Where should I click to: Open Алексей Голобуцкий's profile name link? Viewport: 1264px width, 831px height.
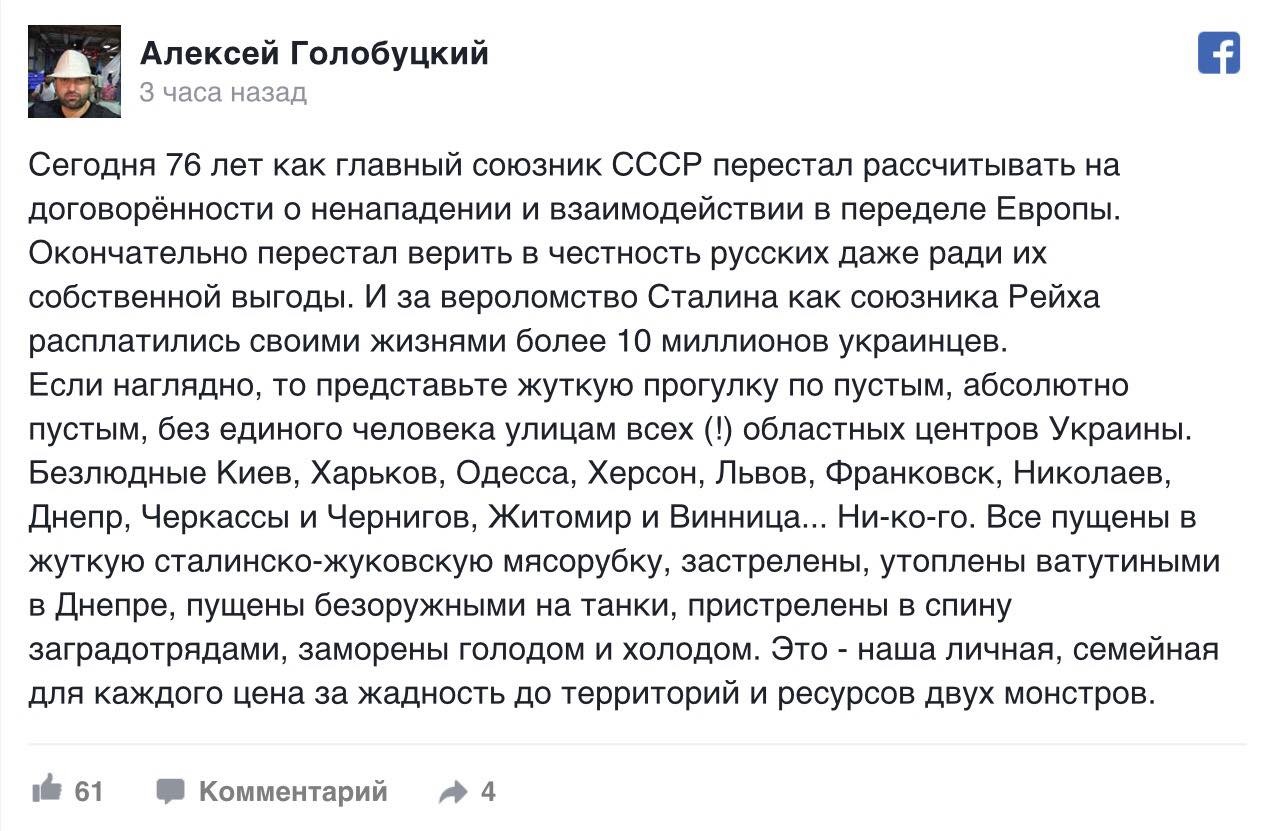314,53
